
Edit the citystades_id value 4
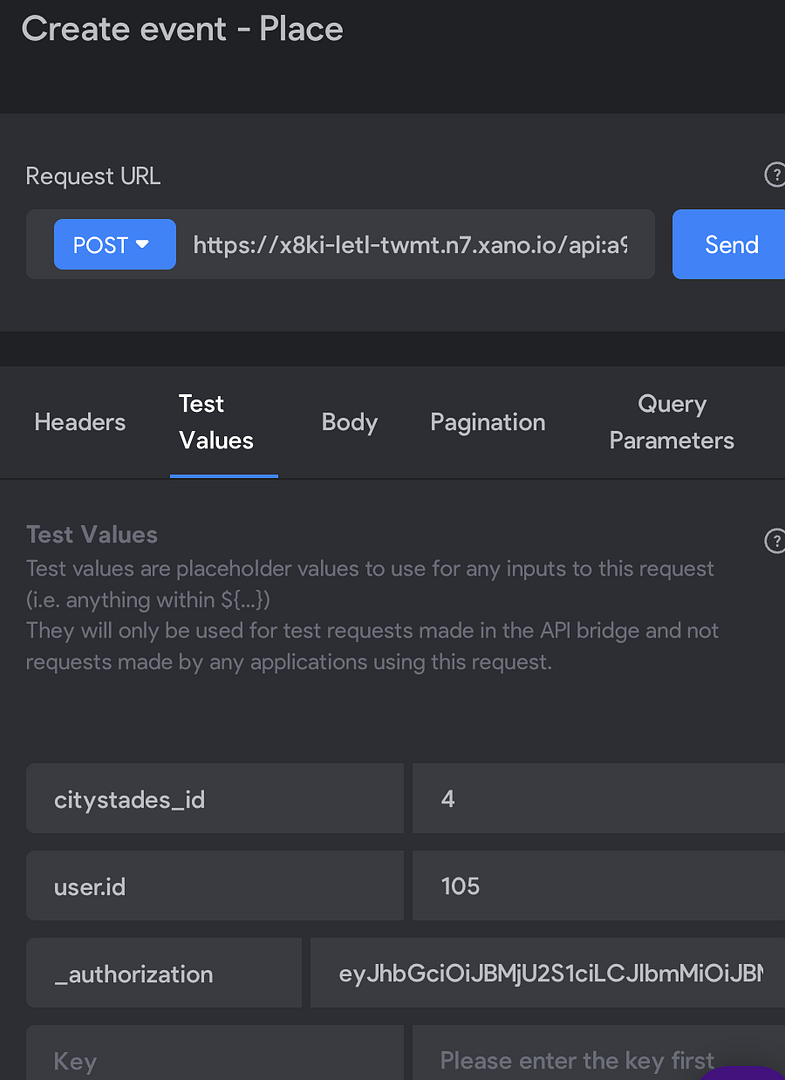[598, 798]
